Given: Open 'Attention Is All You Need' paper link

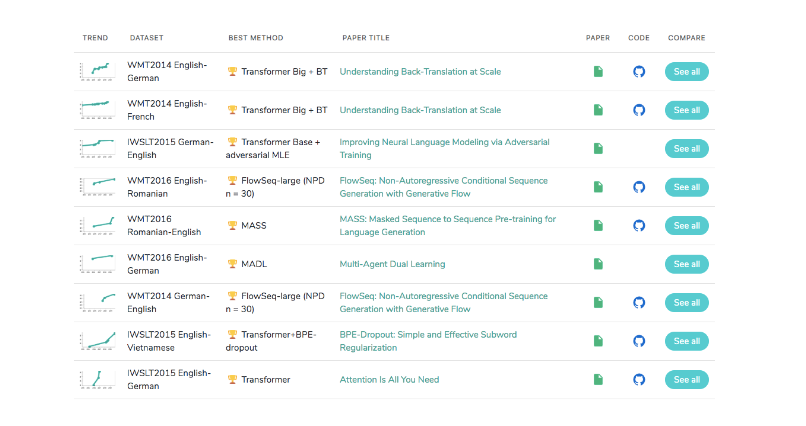Looking at the screenshot, I should [389, 380].
